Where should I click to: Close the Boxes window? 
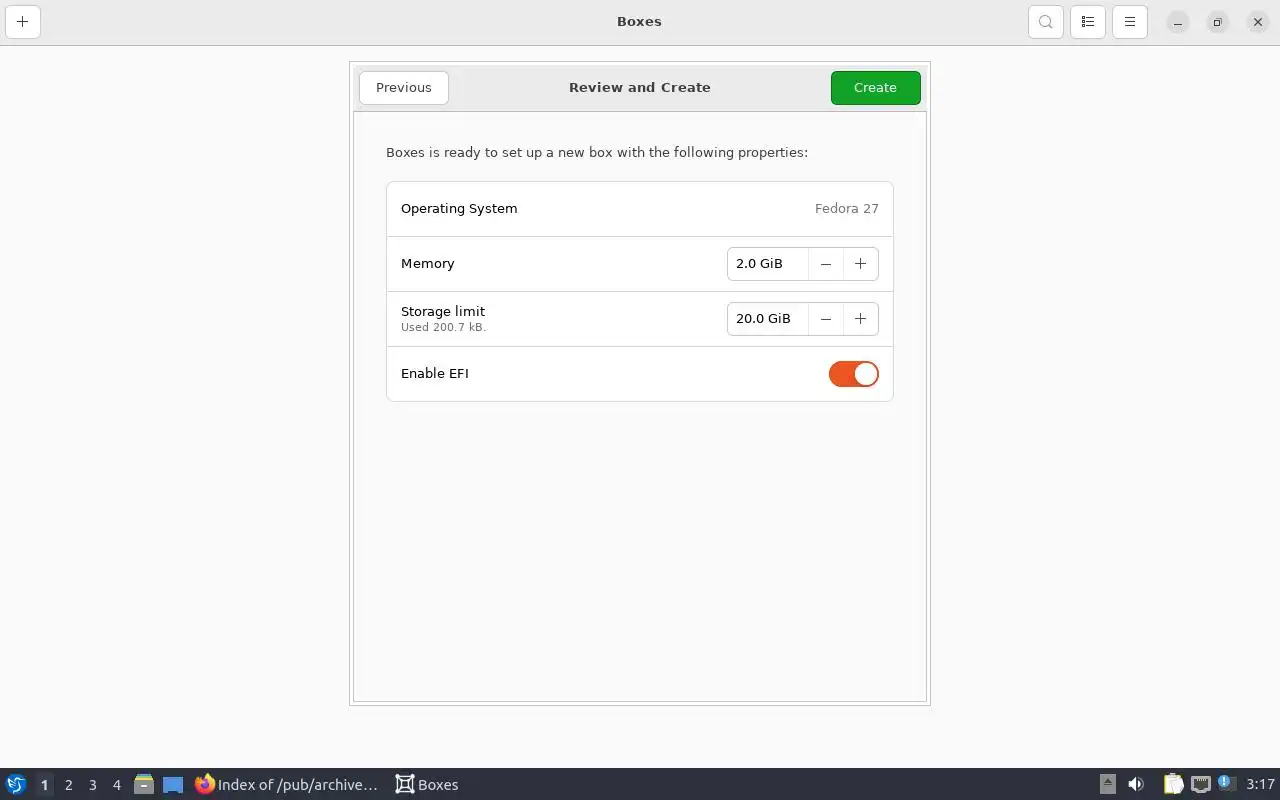point(1257,22)
